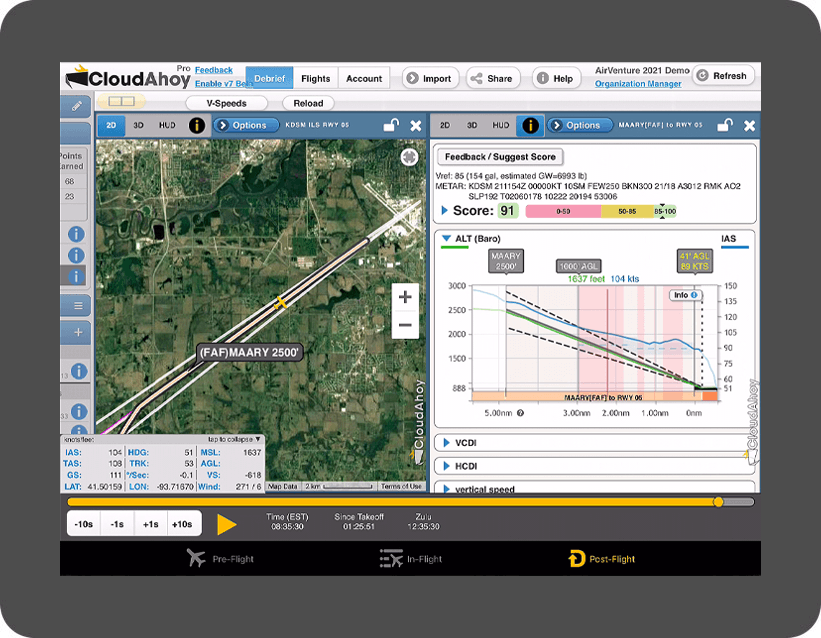Open the Feedback link

pyautogui.click(x=214, y=70)
